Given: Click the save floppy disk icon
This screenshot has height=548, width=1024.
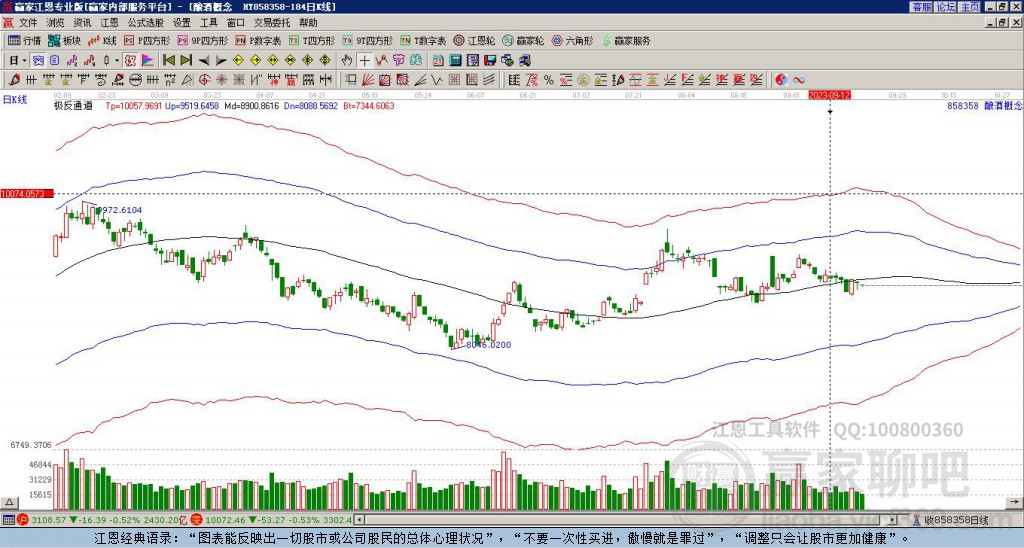Looking at the screenshot, I should [x=490, y=61].
